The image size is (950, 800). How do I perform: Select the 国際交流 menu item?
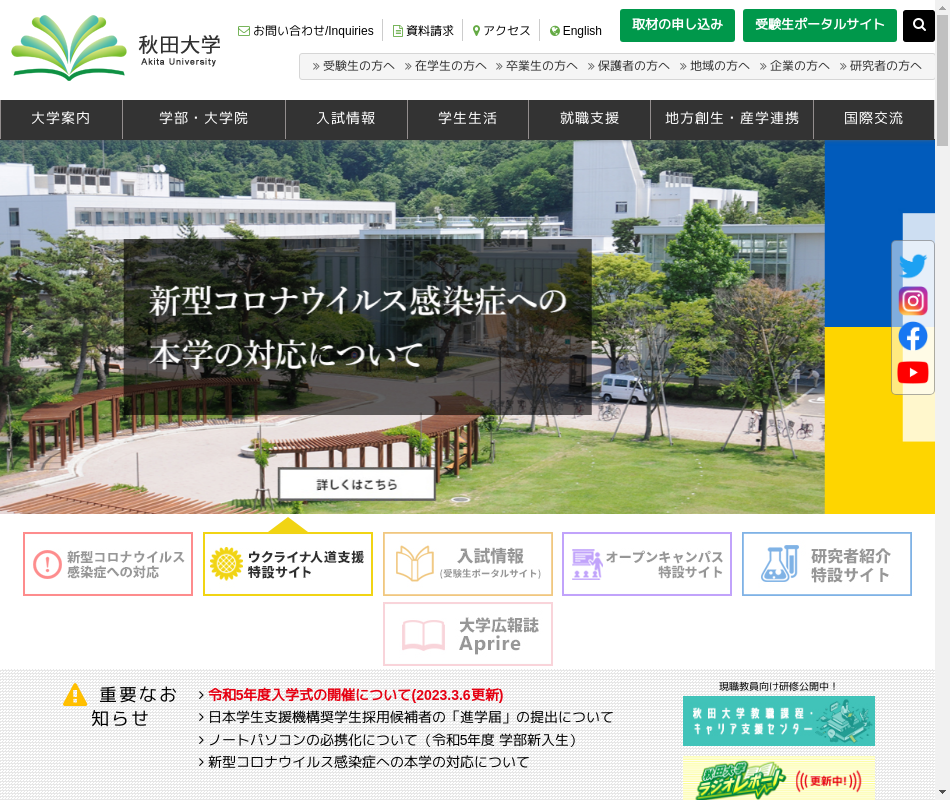pyautogui.click(x=873, y=119)
